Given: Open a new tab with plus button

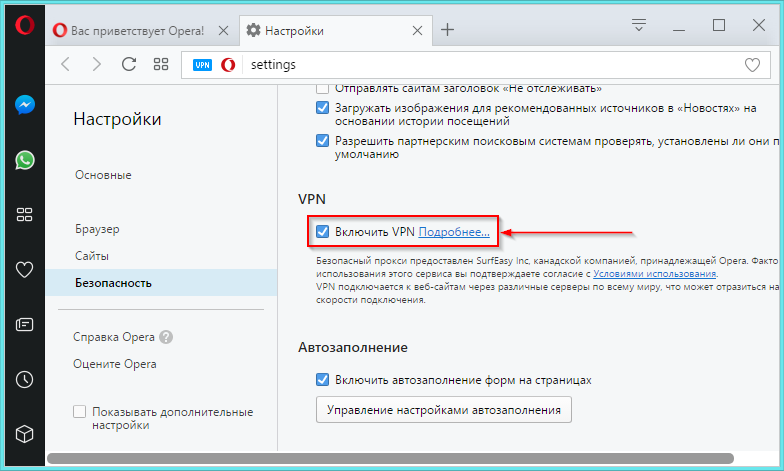Looking at the screenshot, I should pos(447,30).
